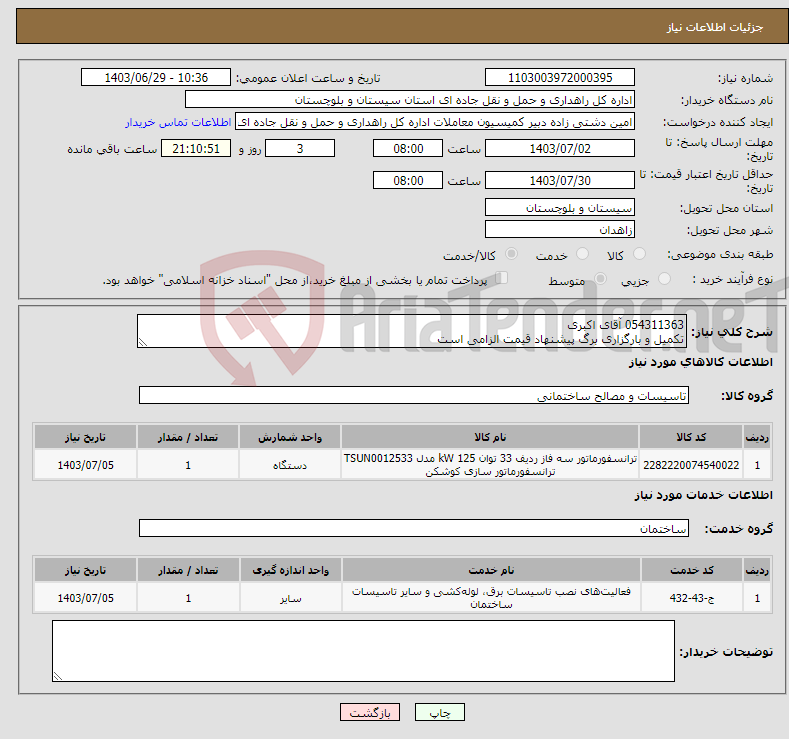789x739 pixels.
Task: Click the delivery city field زاهدان
Action: pos(560,229)
